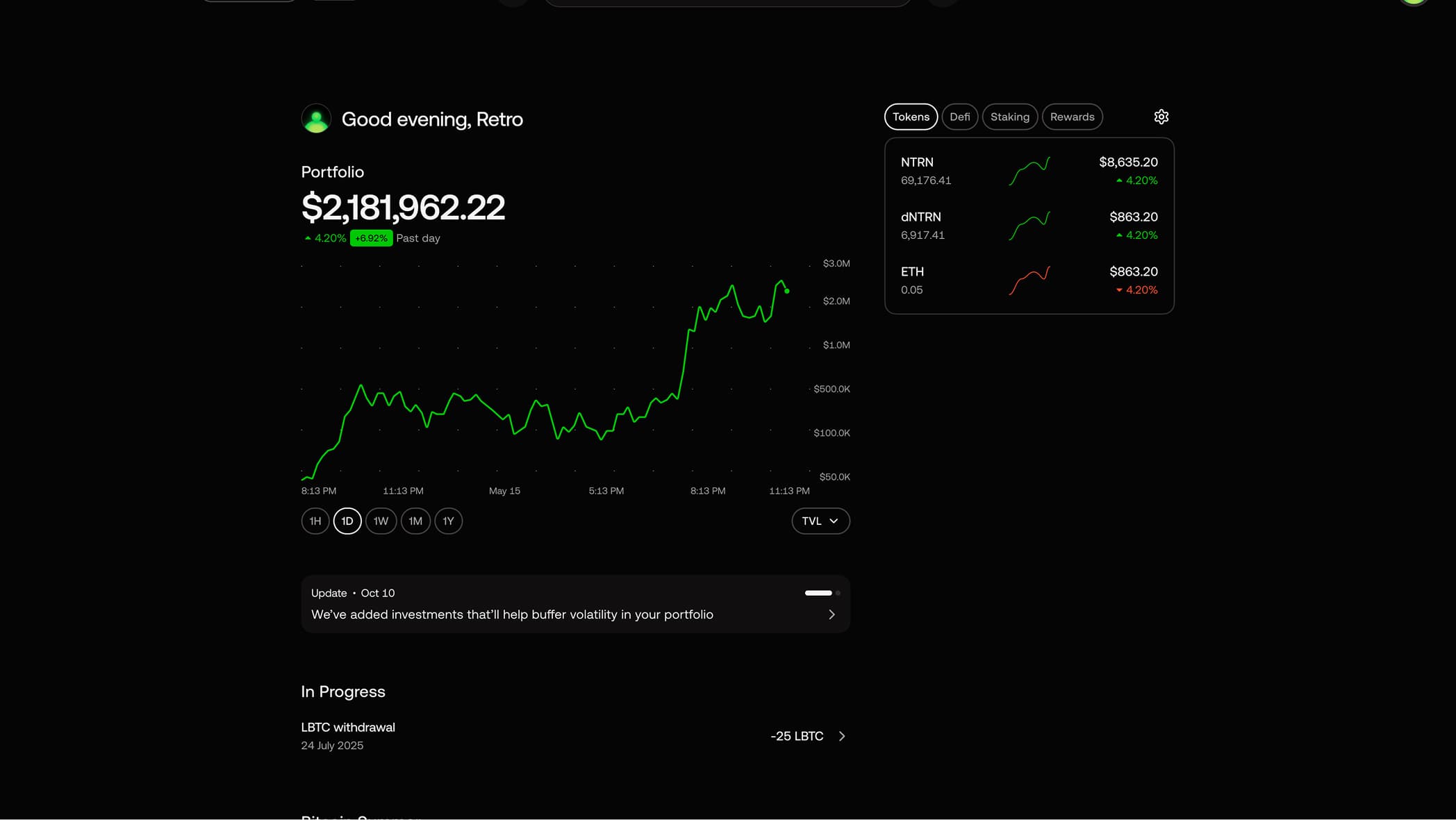Click the ETH red sparkline chart
This screenshot has height=820, width=1456.
tap(1029, 281)
